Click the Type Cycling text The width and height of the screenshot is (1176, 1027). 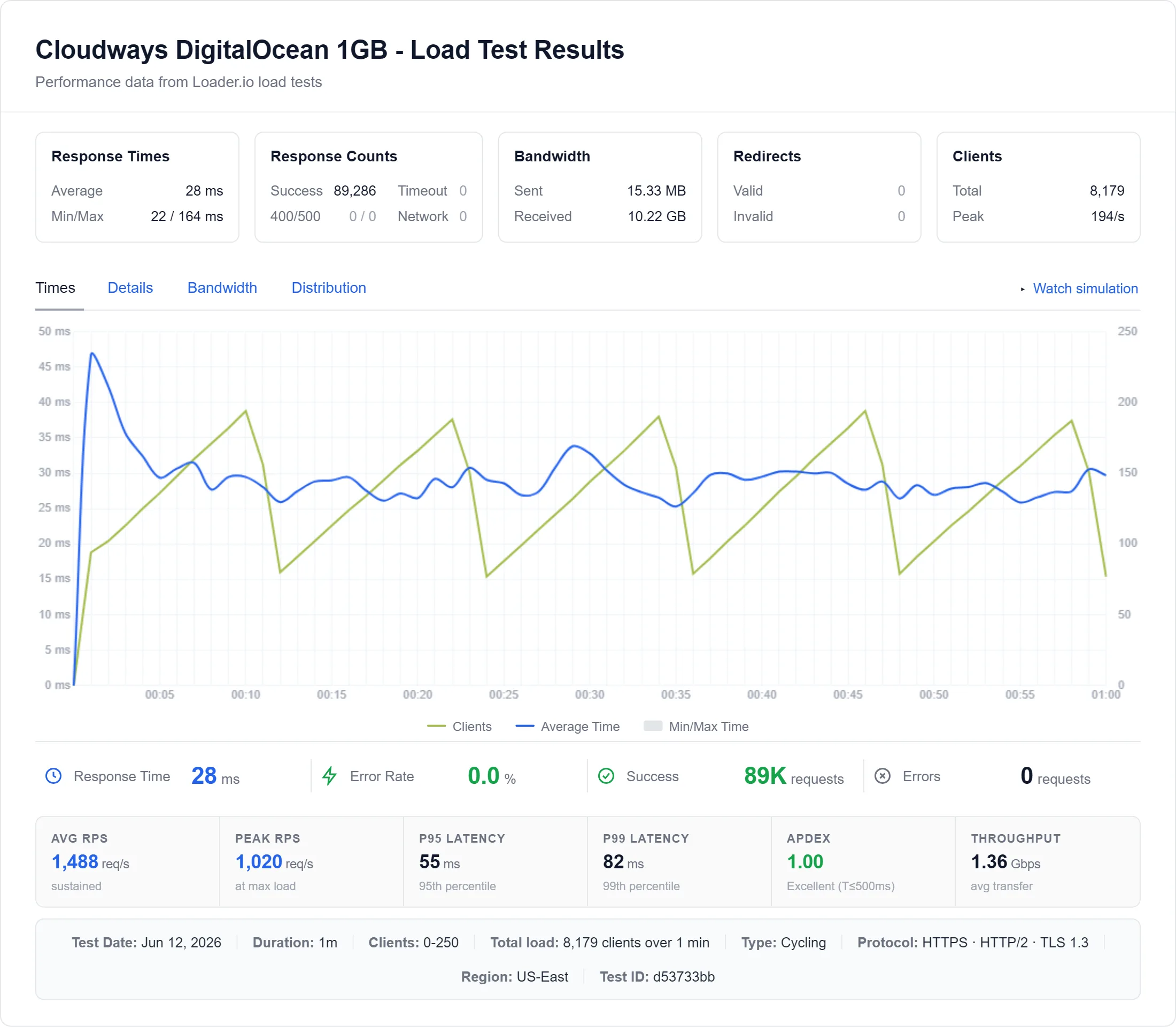click(783, 943)
